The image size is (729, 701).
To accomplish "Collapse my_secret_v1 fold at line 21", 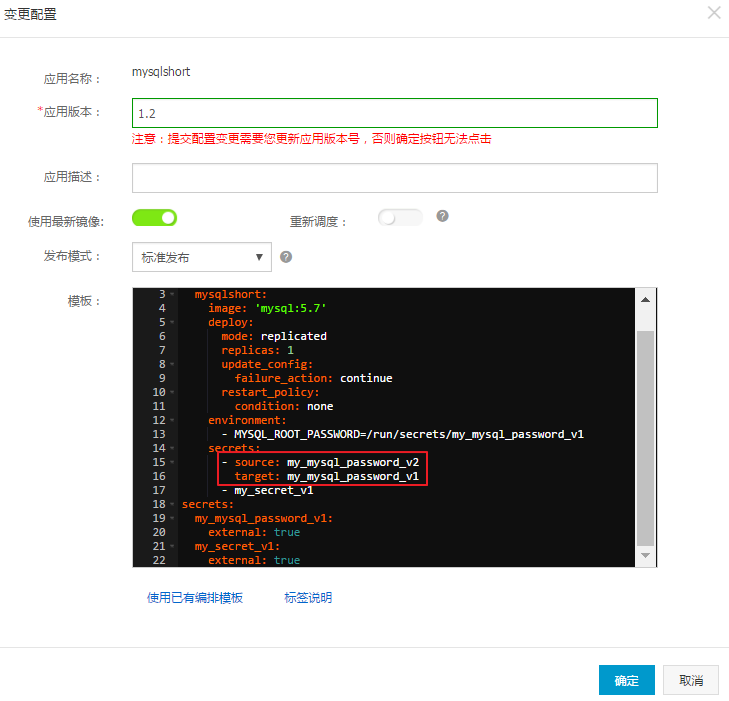I will 172,546.
